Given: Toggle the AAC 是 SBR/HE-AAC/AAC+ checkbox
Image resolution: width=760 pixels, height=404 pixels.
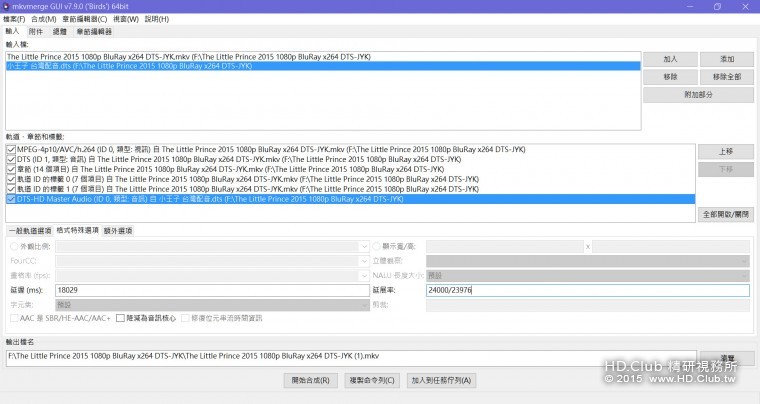Looking at the screenshot, I should [x=15, y=318].
